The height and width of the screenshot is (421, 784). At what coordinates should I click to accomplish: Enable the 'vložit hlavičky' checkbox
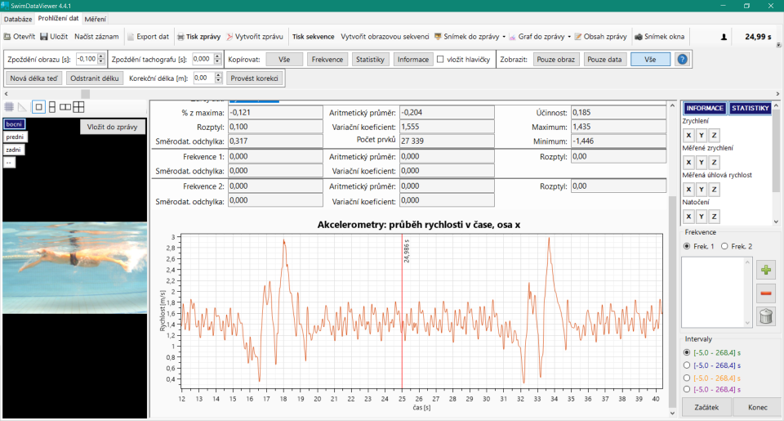(441, 60)
